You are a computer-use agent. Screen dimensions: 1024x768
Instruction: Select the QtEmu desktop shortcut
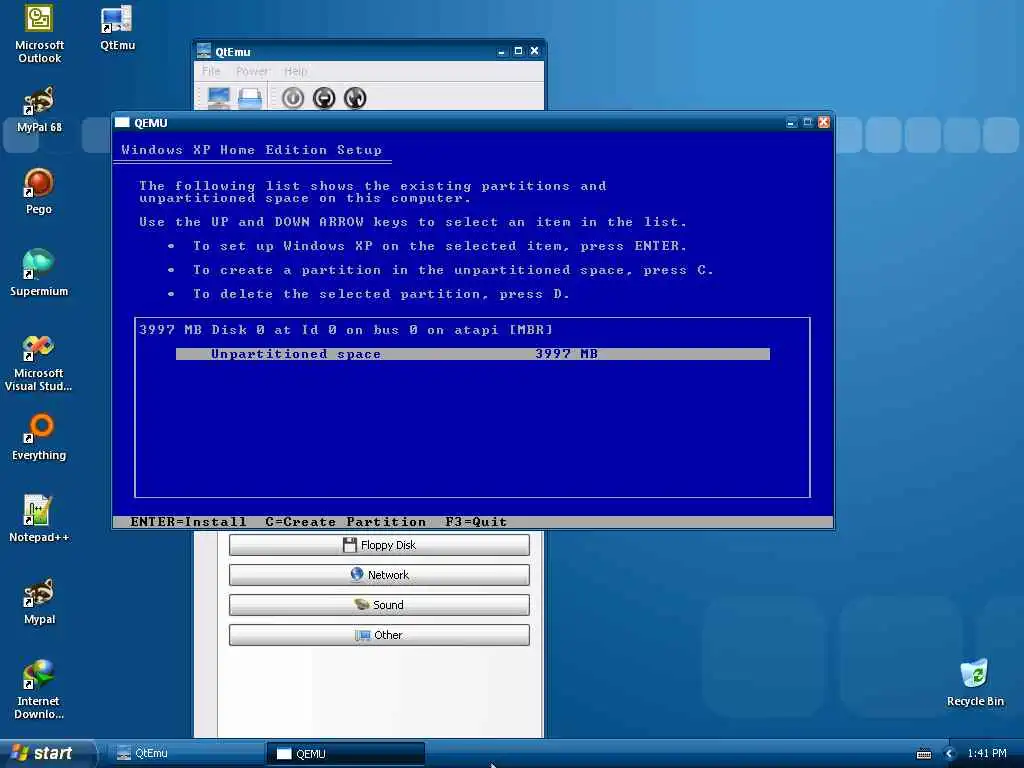pyautogui.click(x=118, y=27)
